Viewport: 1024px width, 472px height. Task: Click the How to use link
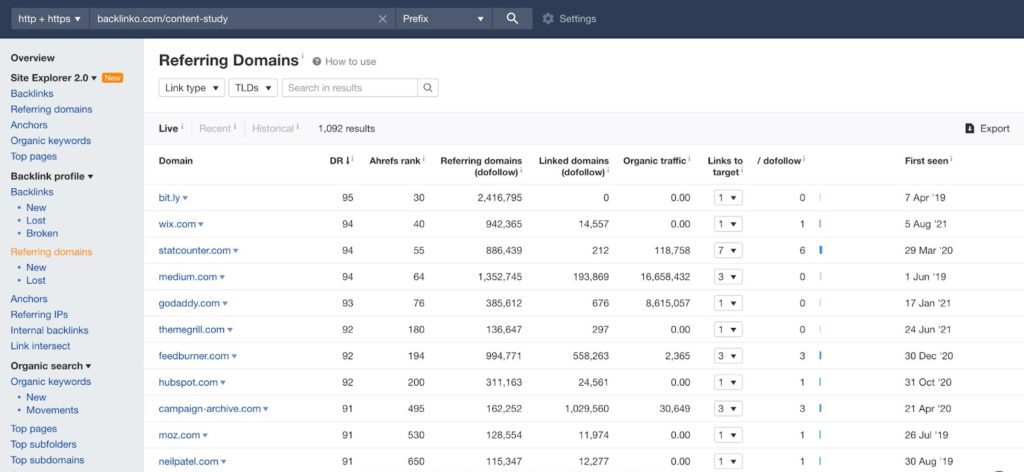click(x=351, y=61)
